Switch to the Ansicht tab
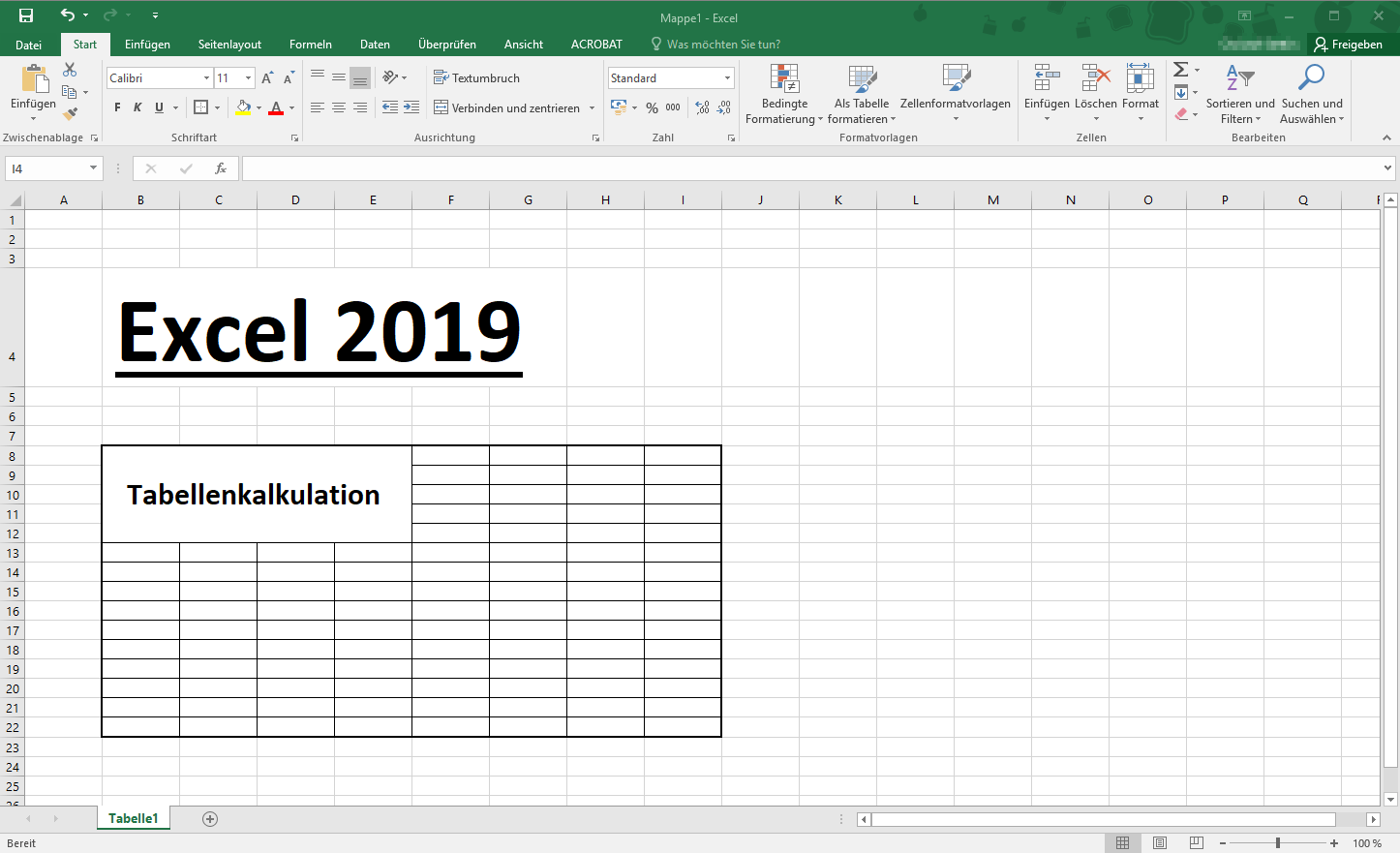The width and height of the screenshot is (1400, 853). click(524, 45)
